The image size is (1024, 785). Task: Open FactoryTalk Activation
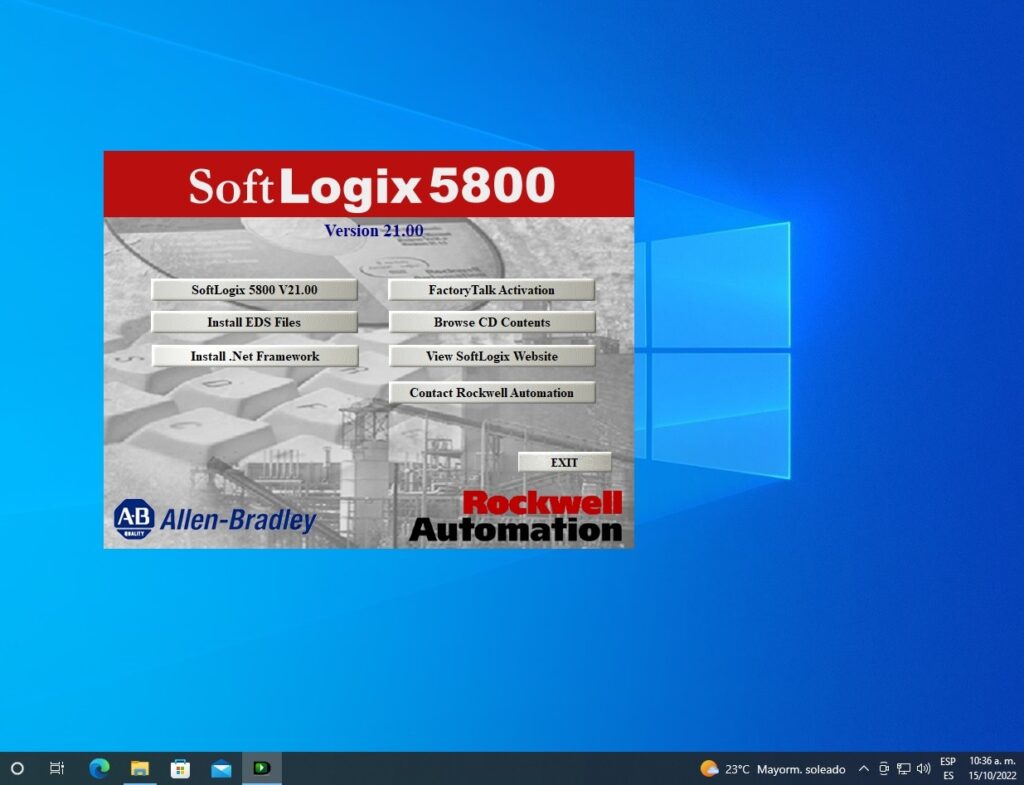tap(492, 289)
